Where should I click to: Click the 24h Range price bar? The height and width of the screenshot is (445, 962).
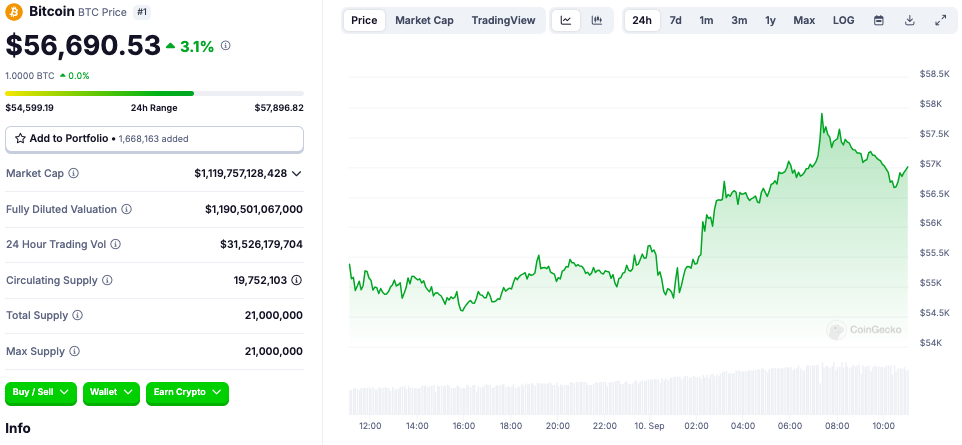(155, 94)
